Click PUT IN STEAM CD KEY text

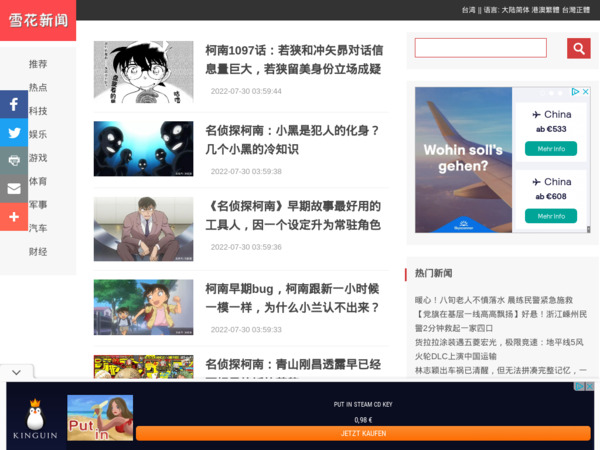click(x=363, y=404)
